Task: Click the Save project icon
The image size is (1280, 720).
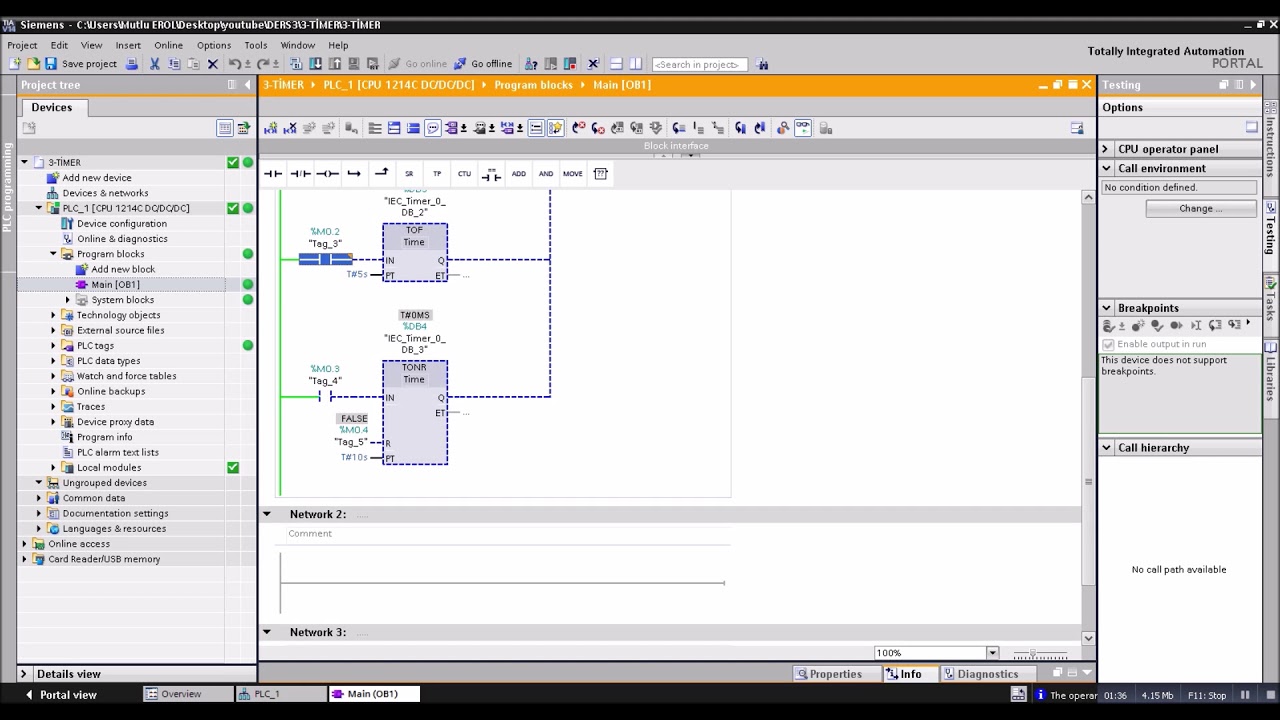Action: [x=50, y=64]
